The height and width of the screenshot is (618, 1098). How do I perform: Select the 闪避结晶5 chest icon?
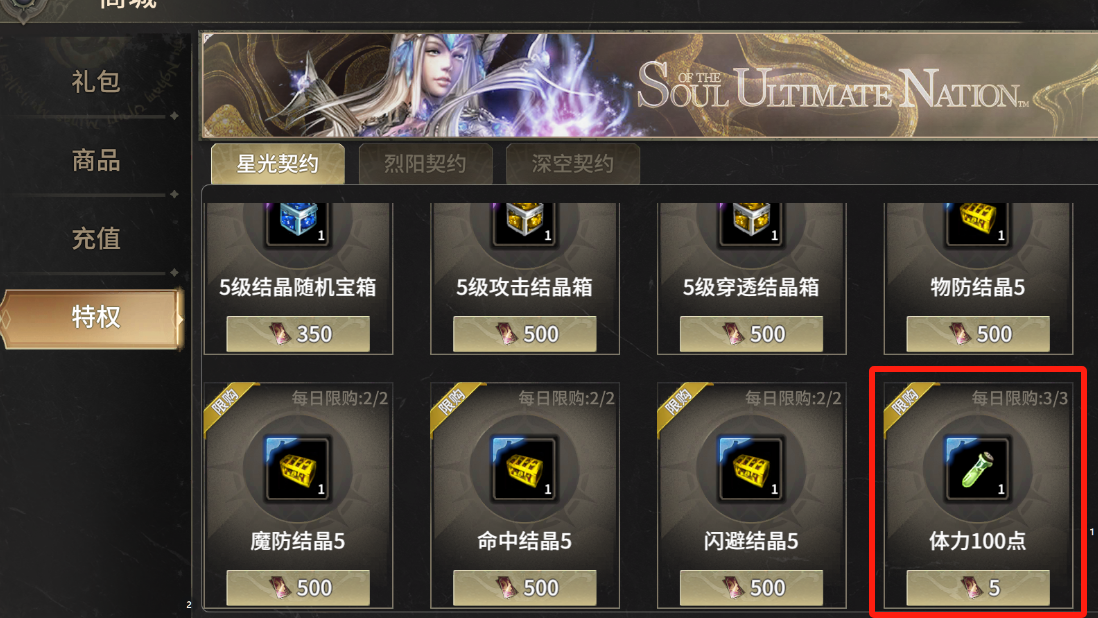click(x=751, y=469)
